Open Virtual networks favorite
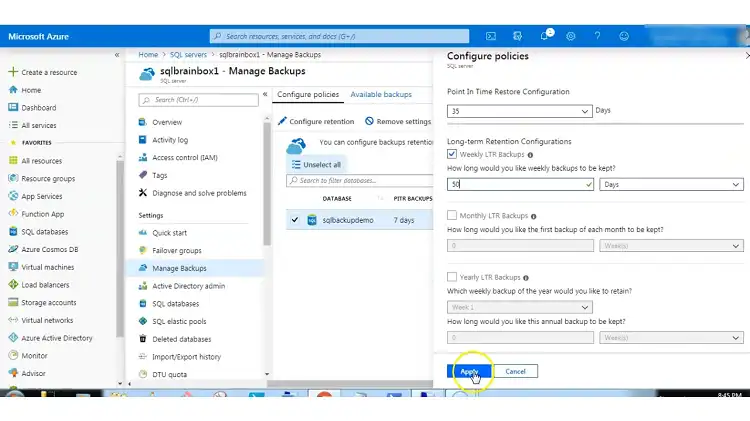This screenshot has height=421, width=750. [41, 320]
